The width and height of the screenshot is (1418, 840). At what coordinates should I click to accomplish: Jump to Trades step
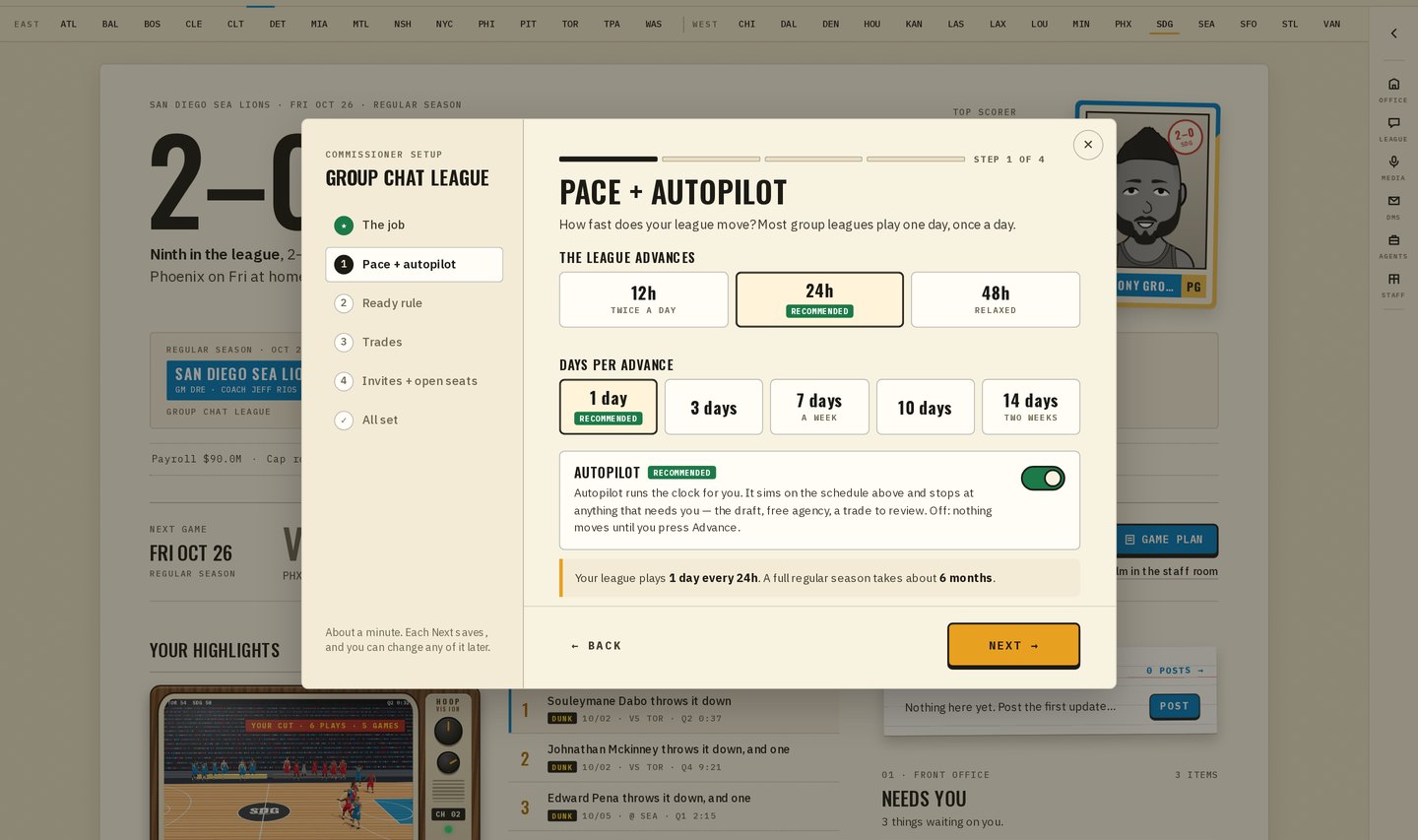(415, 342)
